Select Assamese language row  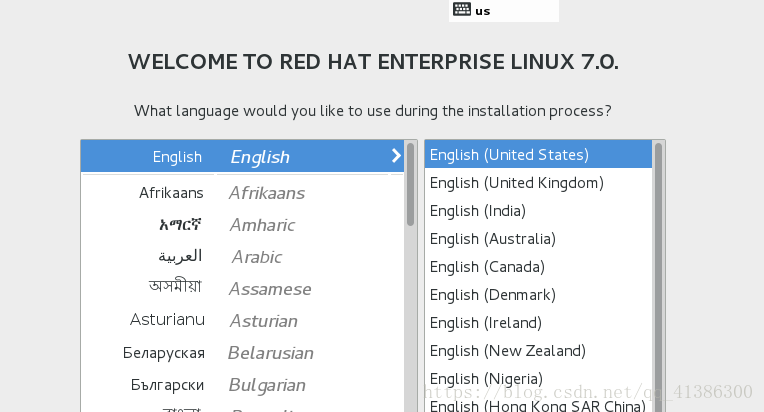[x=242, y=289]
